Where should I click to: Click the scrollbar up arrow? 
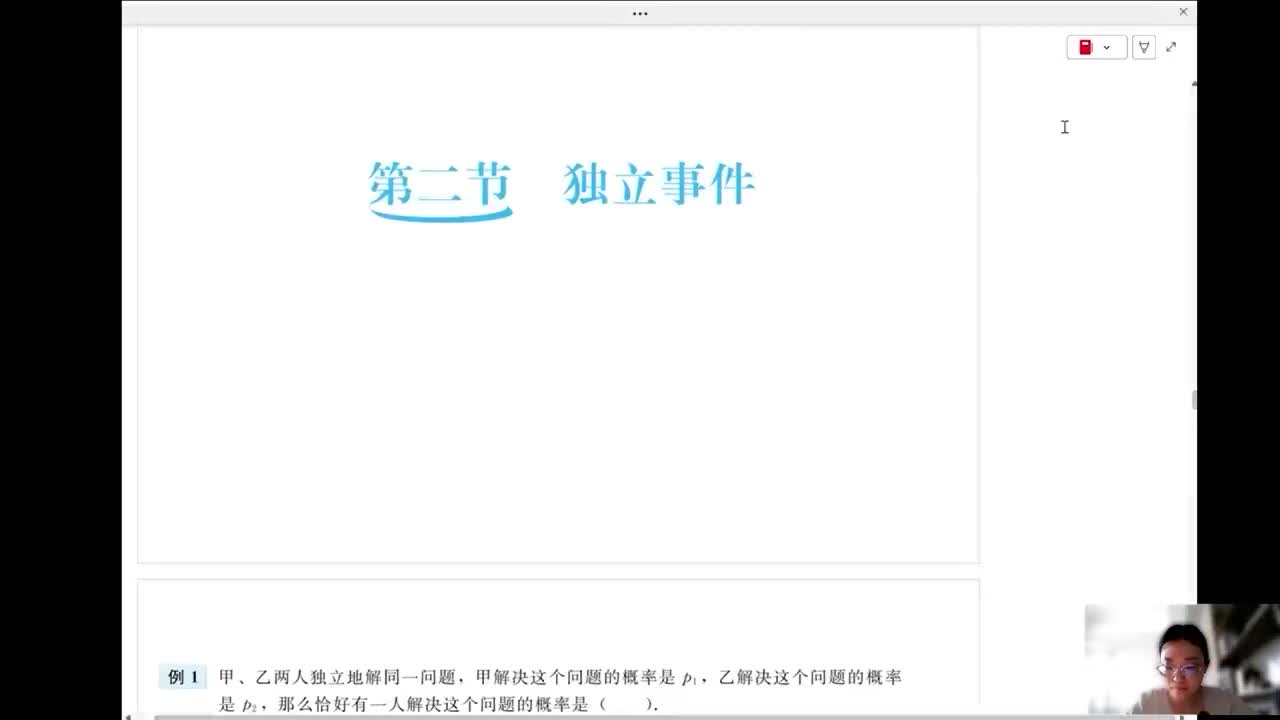1194,84
